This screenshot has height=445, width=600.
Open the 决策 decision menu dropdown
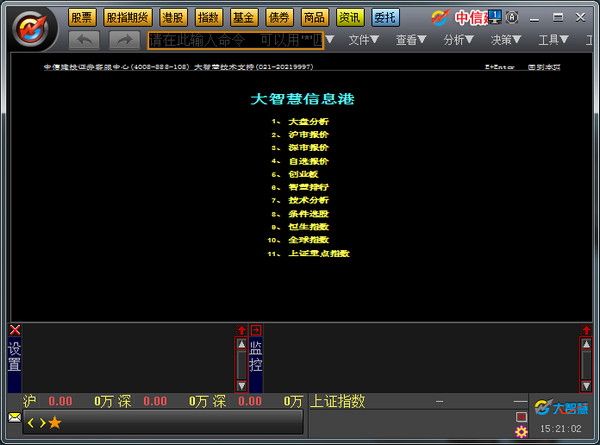click(x=506, y=40)
